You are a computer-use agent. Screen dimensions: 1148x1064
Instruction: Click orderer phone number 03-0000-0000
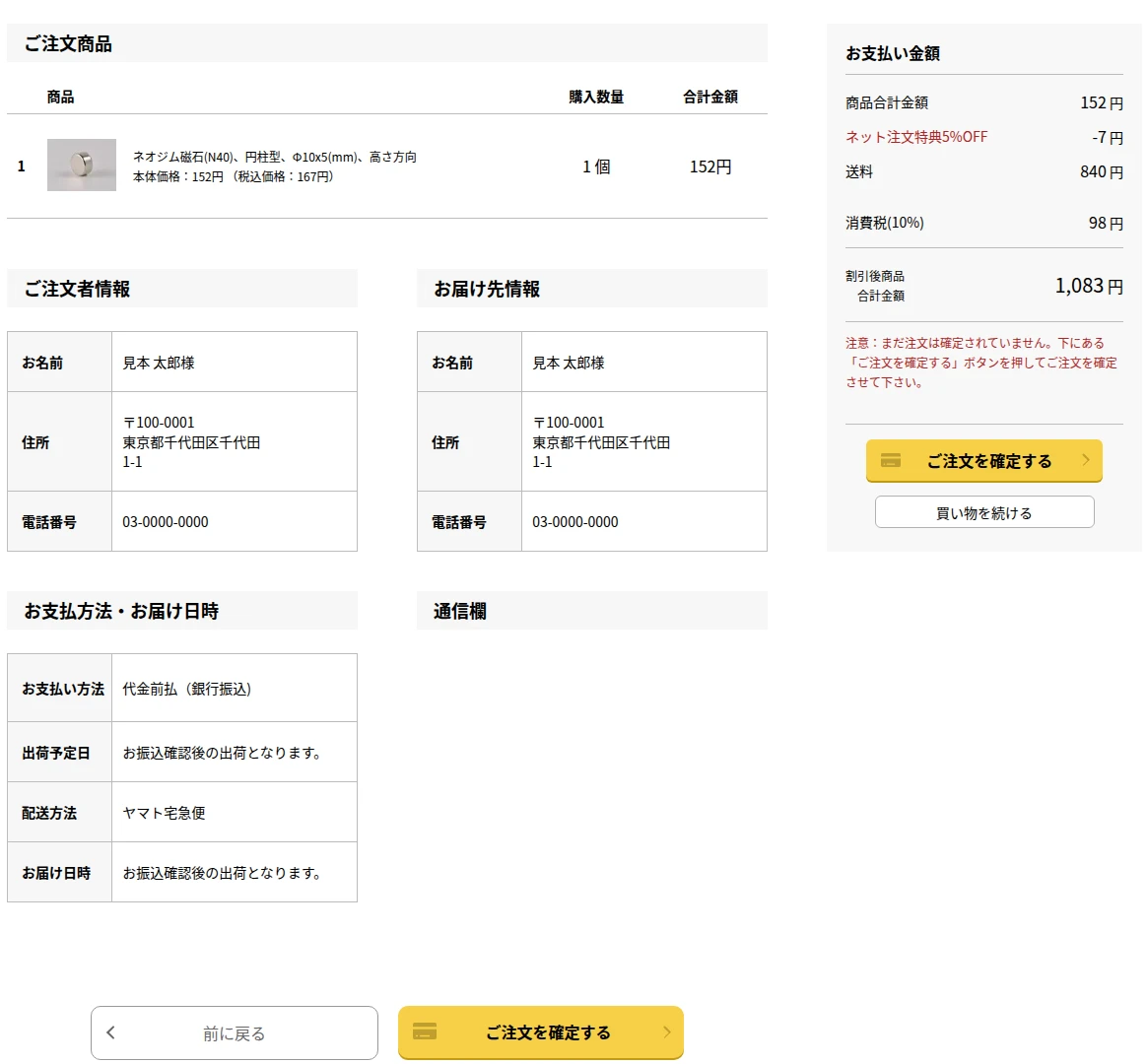[x=165, y=522]
